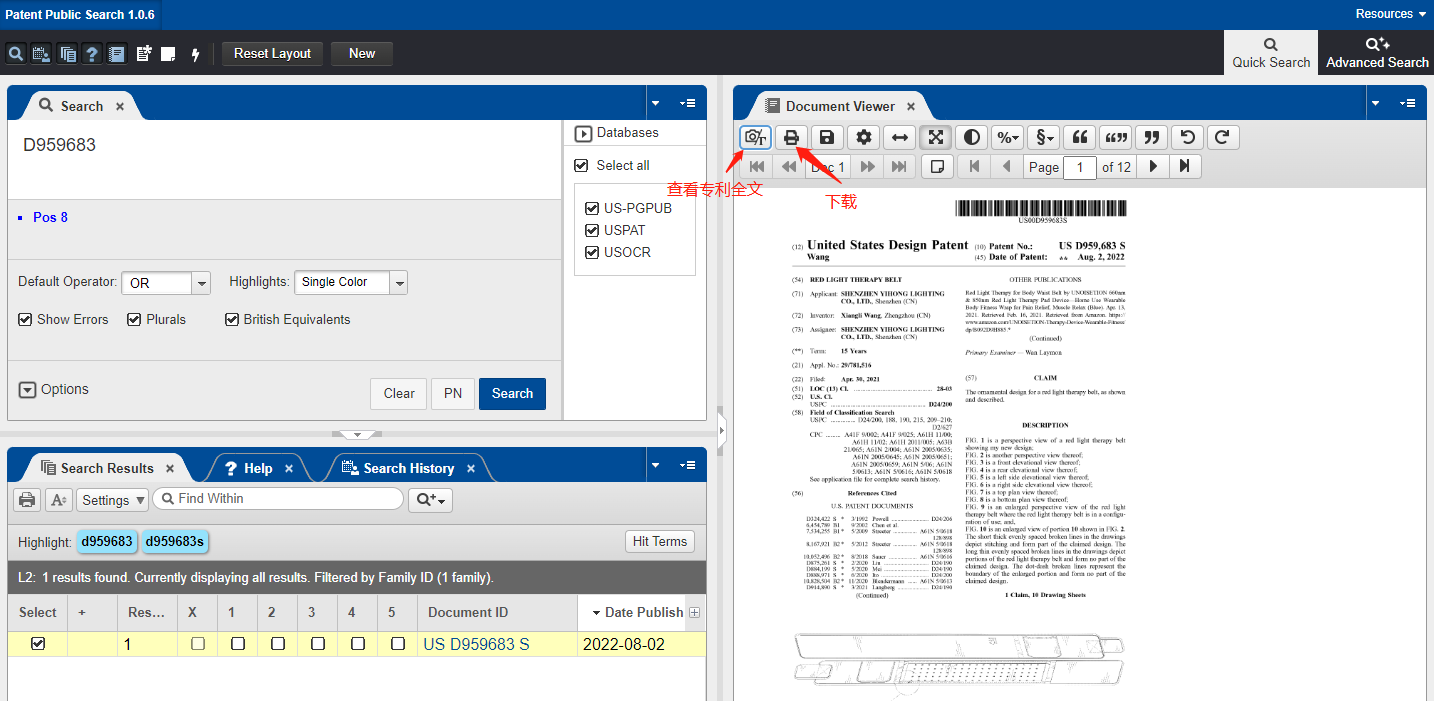1434x701 pixels.
Task: Click the fit-to-width double arrow icon
Action: [899, 137]
